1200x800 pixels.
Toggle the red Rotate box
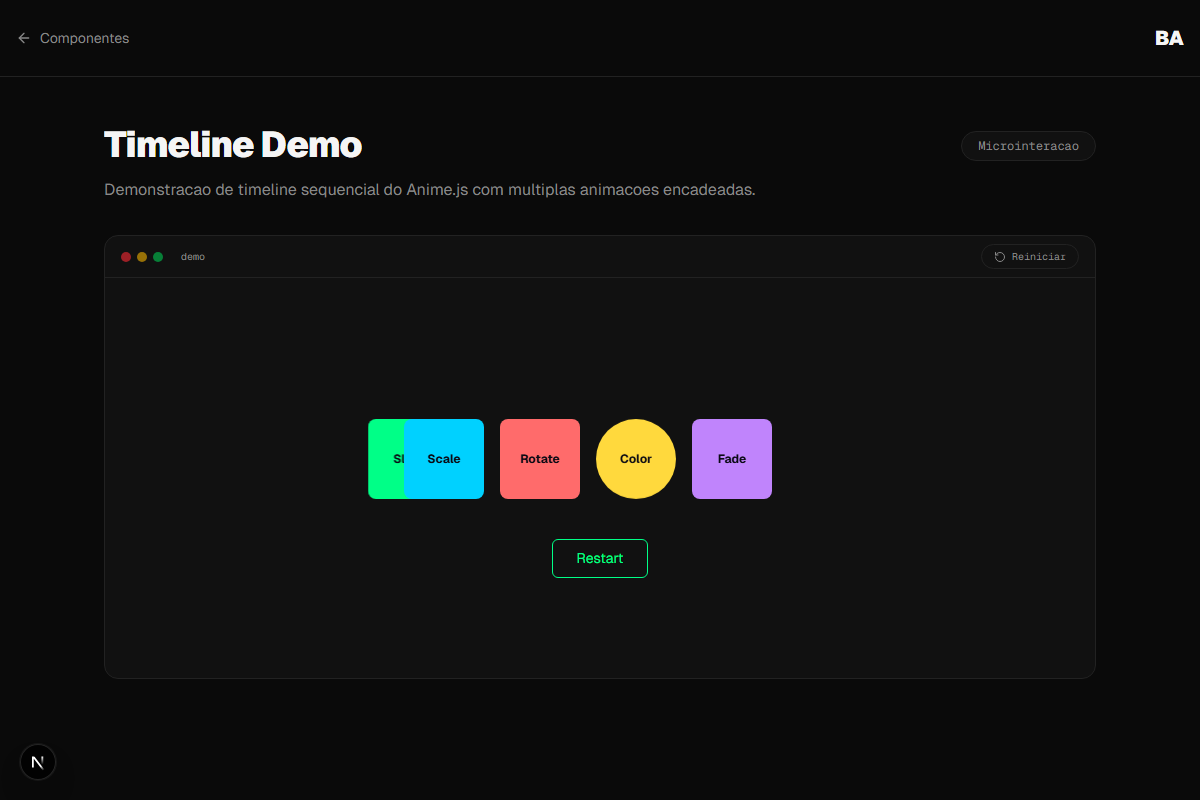click(x=539, y=459)
